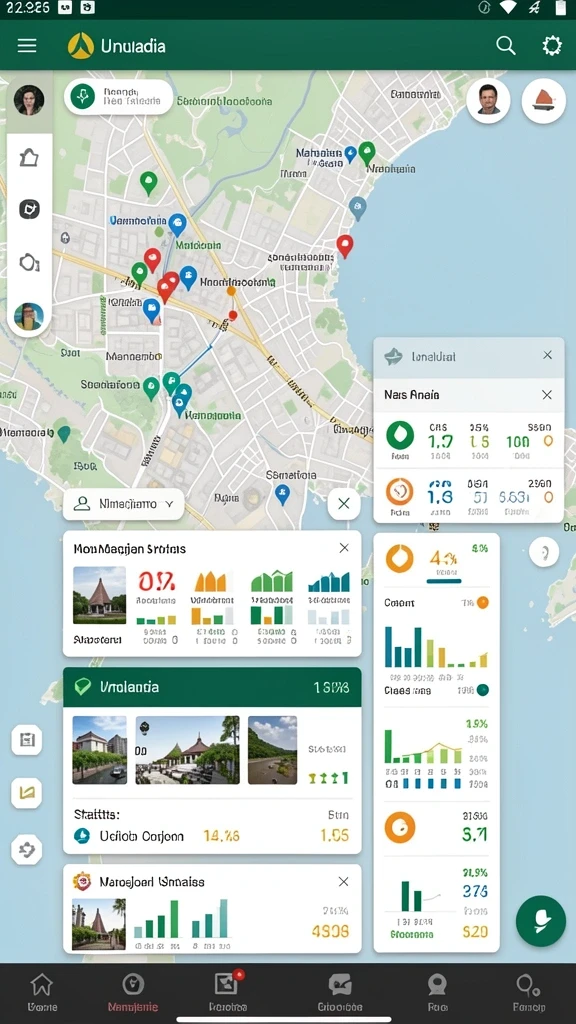Open the user profile photo at top right
This screenshot has width=576, height=1024.
point(488,101)
